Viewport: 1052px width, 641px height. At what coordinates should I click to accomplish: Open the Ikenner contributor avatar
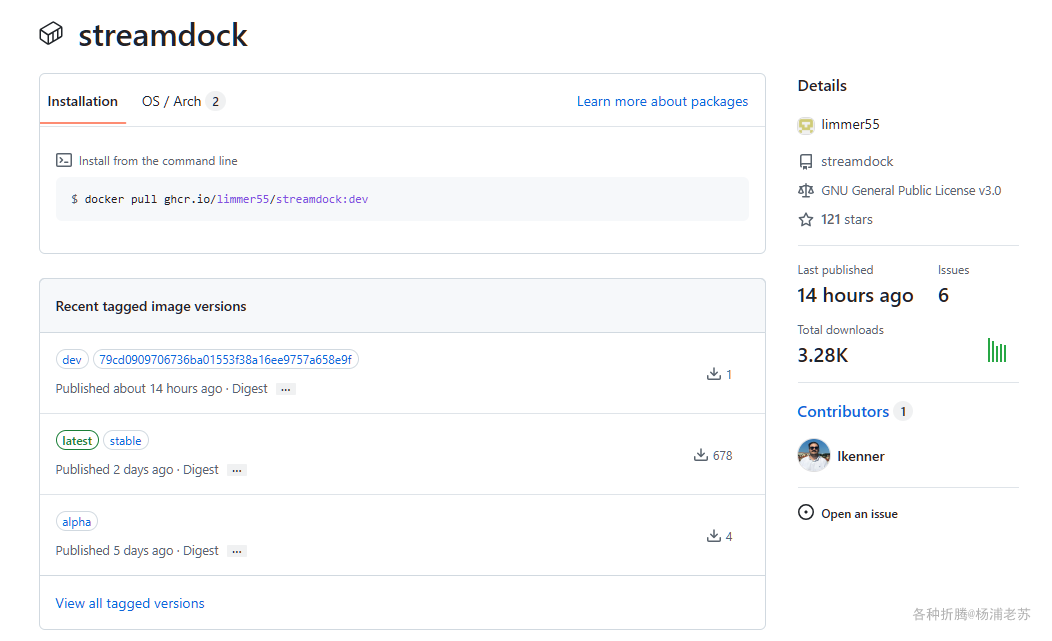tap(814, 456)
